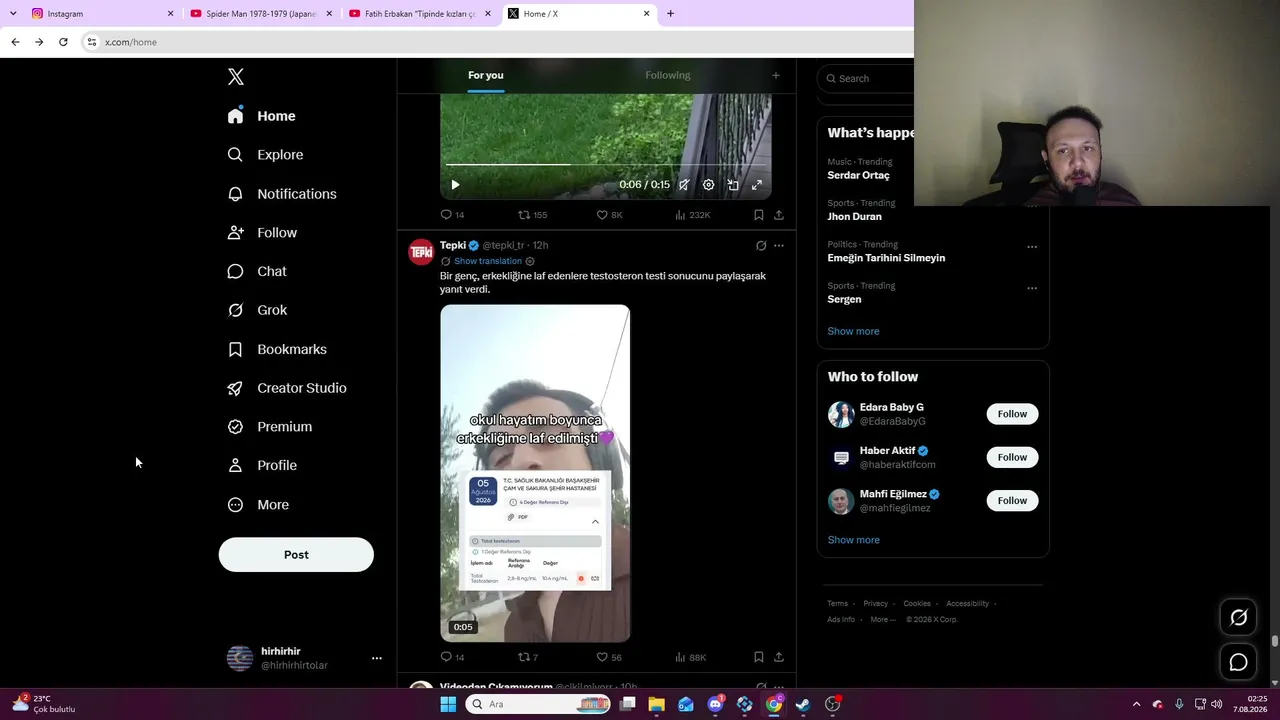Bookmark the Tepki post

point(759,657)
